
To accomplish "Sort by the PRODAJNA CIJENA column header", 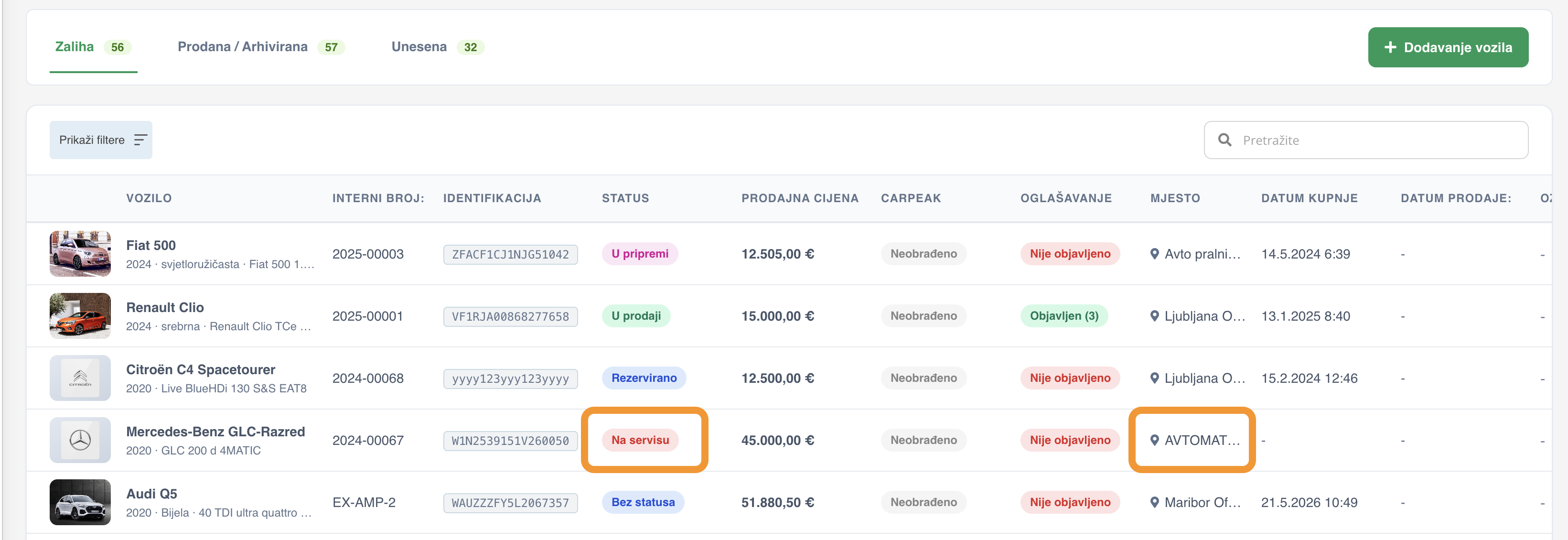I will [800, 198].
